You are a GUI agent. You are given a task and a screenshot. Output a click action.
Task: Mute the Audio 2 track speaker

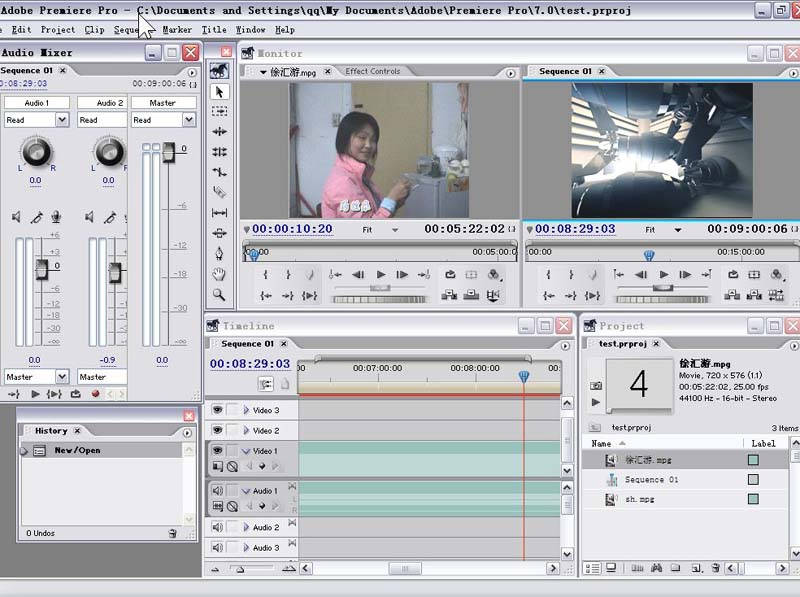[217, 527]
